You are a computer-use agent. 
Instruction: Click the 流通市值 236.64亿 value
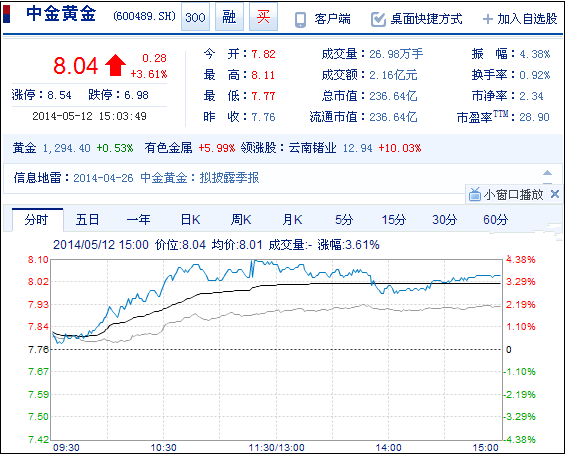393,117
